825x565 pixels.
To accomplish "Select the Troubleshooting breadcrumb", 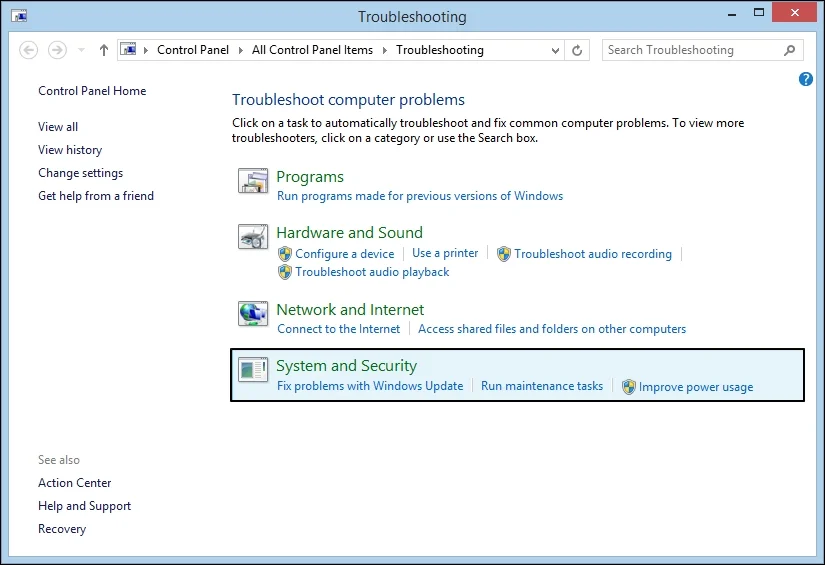I will point(440,50).
